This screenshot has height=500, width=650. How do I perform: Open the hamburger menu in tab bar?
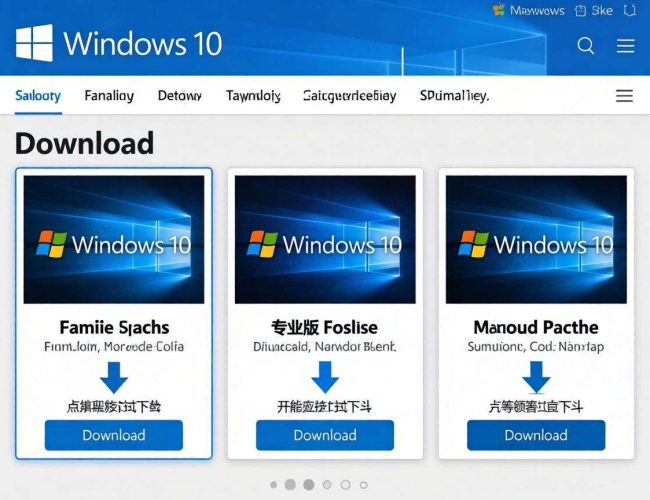624,96
